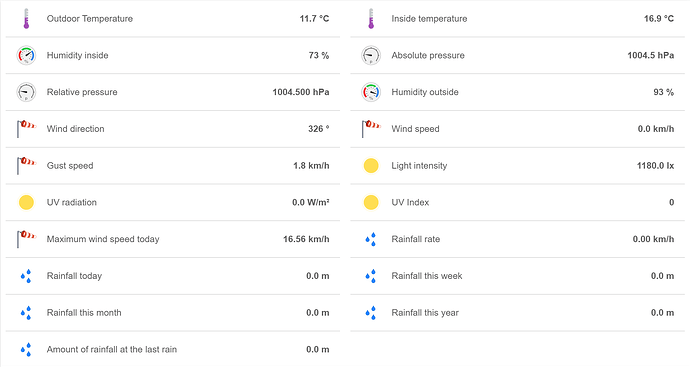The height and width of the screenshot is (367, 690).
Task: Click the Rainfall this week 0.0 m value
Action: coord(662,276)
